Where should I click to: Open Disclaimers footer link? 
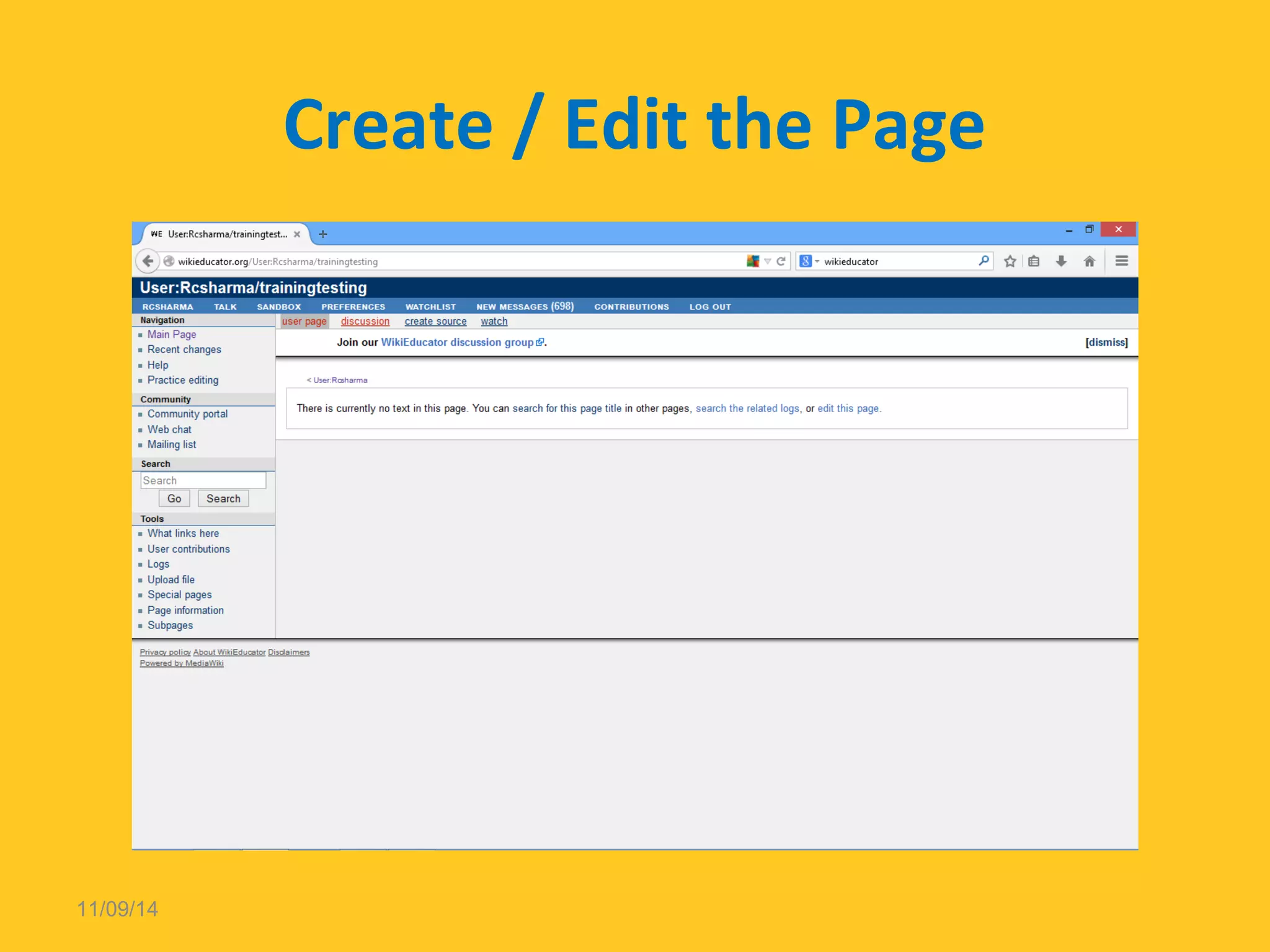(x=288, y=652)
